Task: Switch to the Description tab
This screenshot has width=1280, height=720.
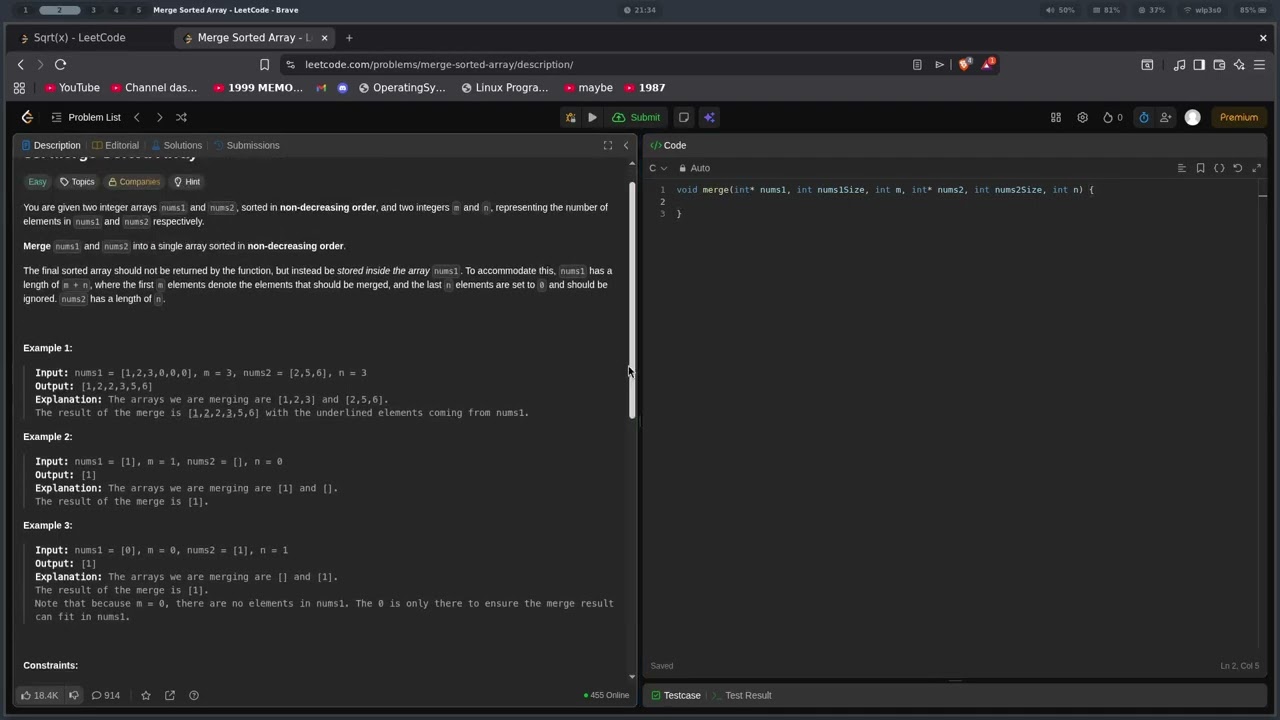Action: tap(51, 145)
